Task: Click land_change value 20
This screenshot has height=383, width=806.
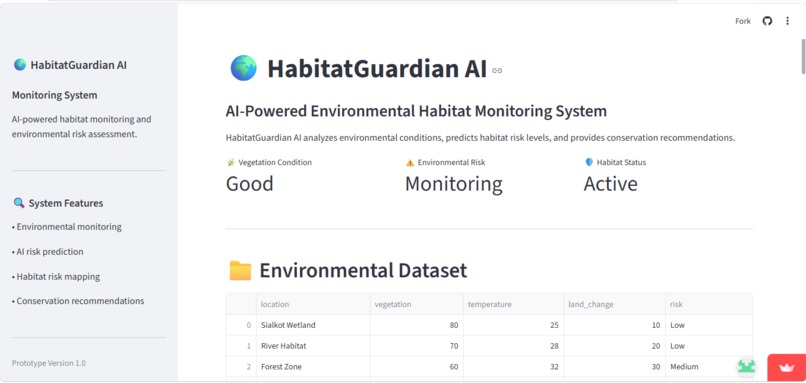Action: coord(614,346)
